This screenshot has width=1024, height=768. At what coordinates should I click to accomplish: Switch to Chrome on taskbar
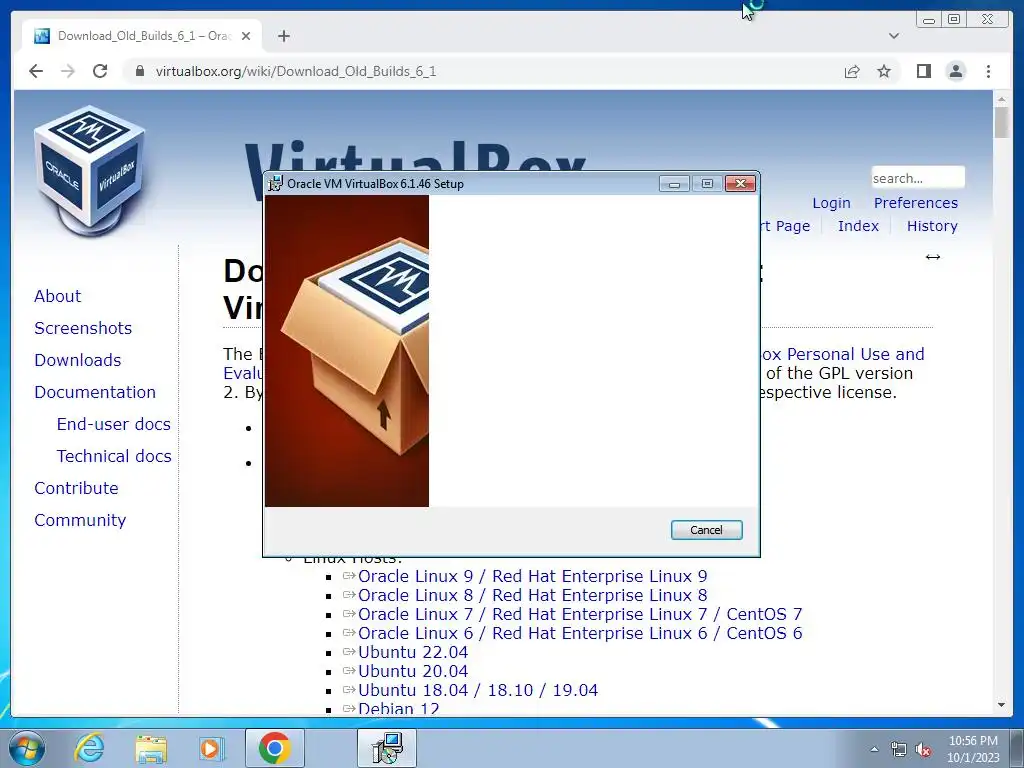point(274,748)
